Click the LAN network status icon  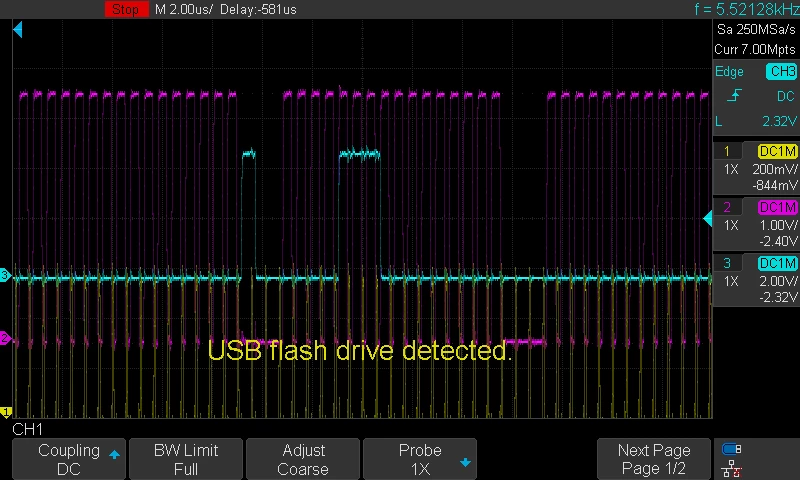pos(732,468)
